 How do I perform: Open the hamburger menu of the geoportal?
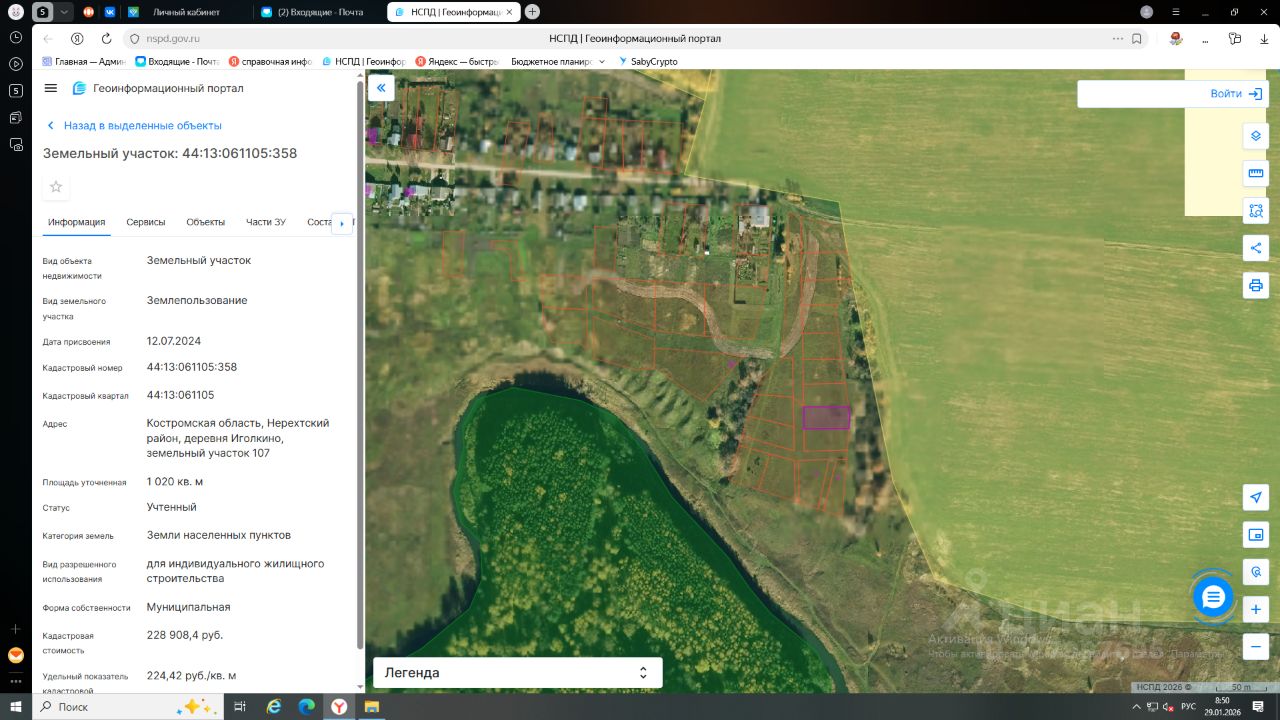(51, 88)
